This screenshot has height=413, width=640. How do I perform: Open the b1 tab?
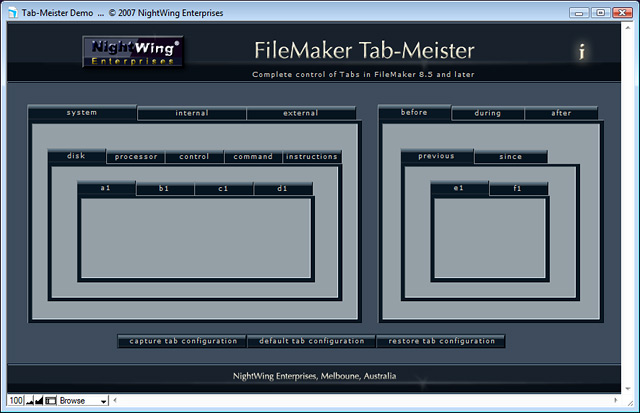click(164, 189)
